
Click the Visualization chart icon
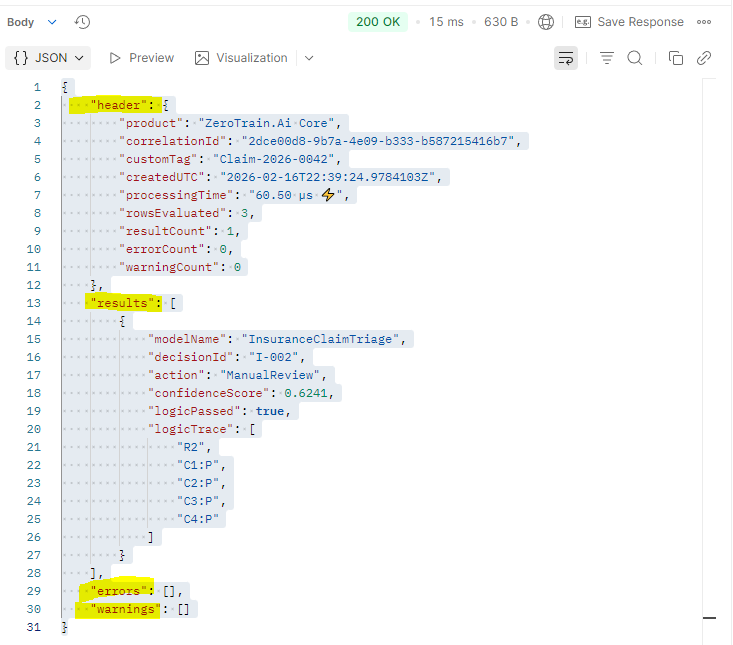pos(202,58)
